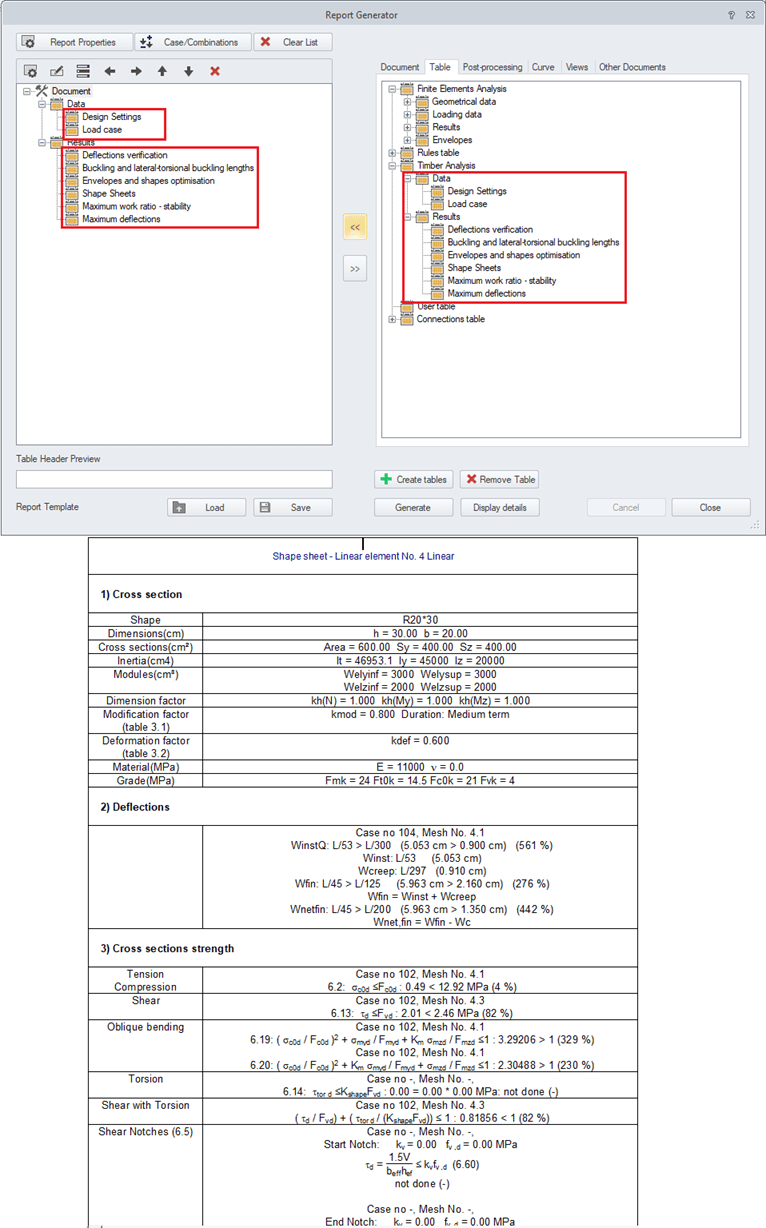
Task: Click Remove Table button
Action: 499,479
